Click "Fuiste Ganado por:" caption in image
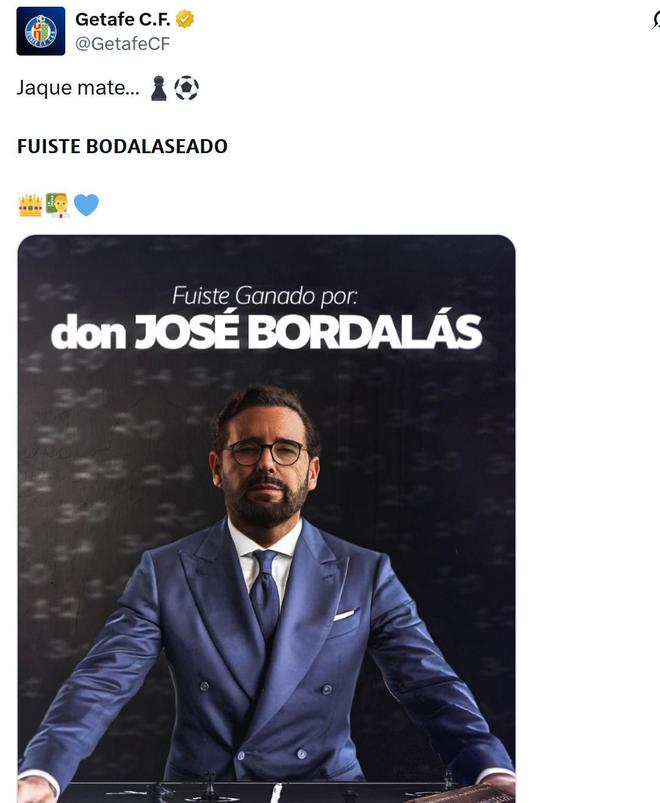 [265, 296]
